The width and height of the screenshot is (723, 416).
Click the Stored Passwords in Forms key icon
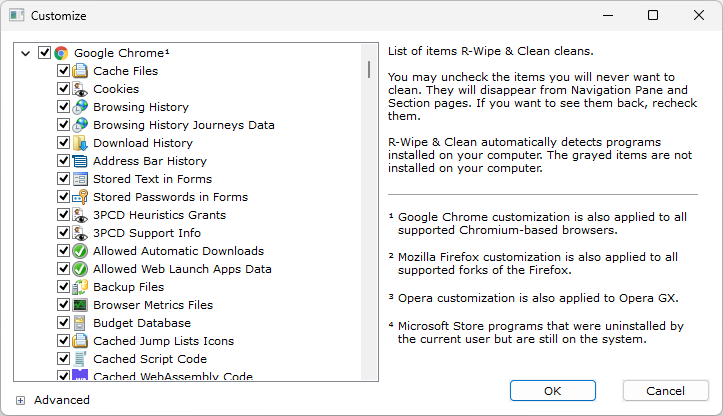tap(80, 197)
